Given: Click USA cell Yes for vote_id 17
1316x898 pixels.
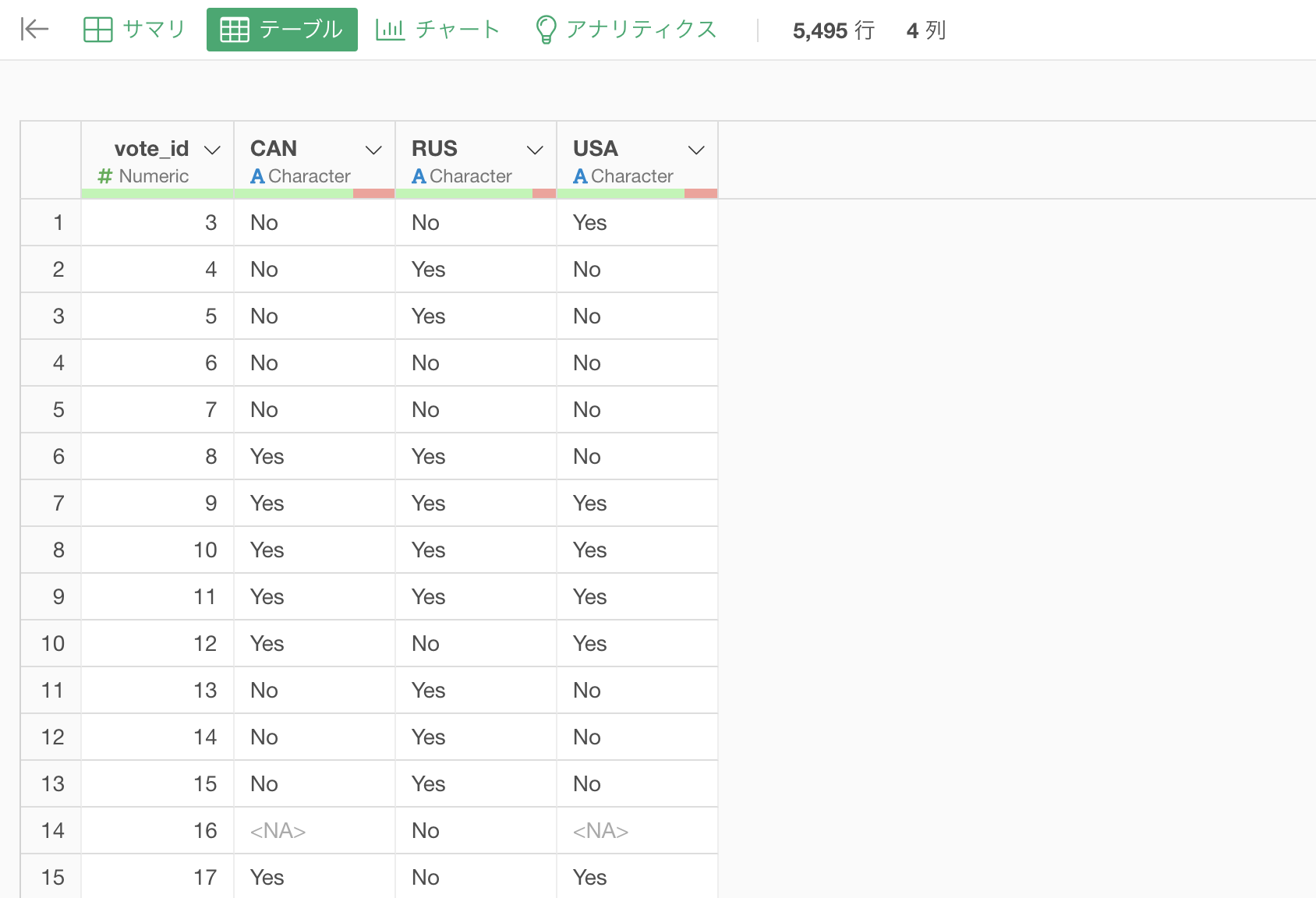Looking at the screenshot, I should (x=637, y=877).
